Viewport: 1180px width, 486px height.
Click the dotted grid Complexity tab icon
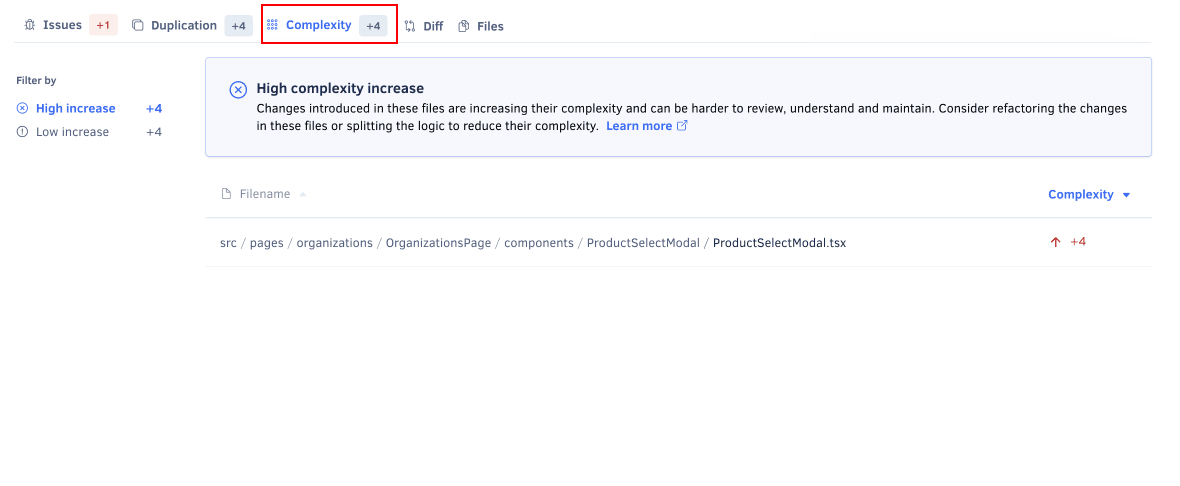pos(272,25)
